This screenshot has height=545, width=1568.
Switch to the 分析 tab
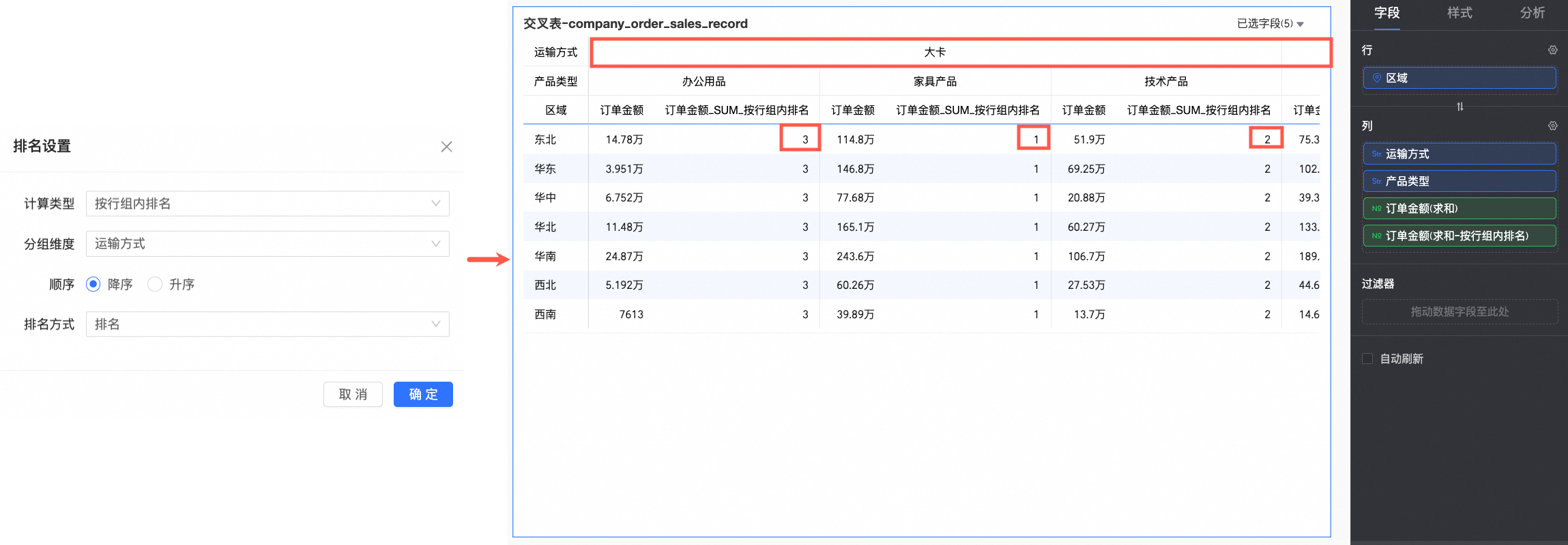click(x=1532, y=13)
